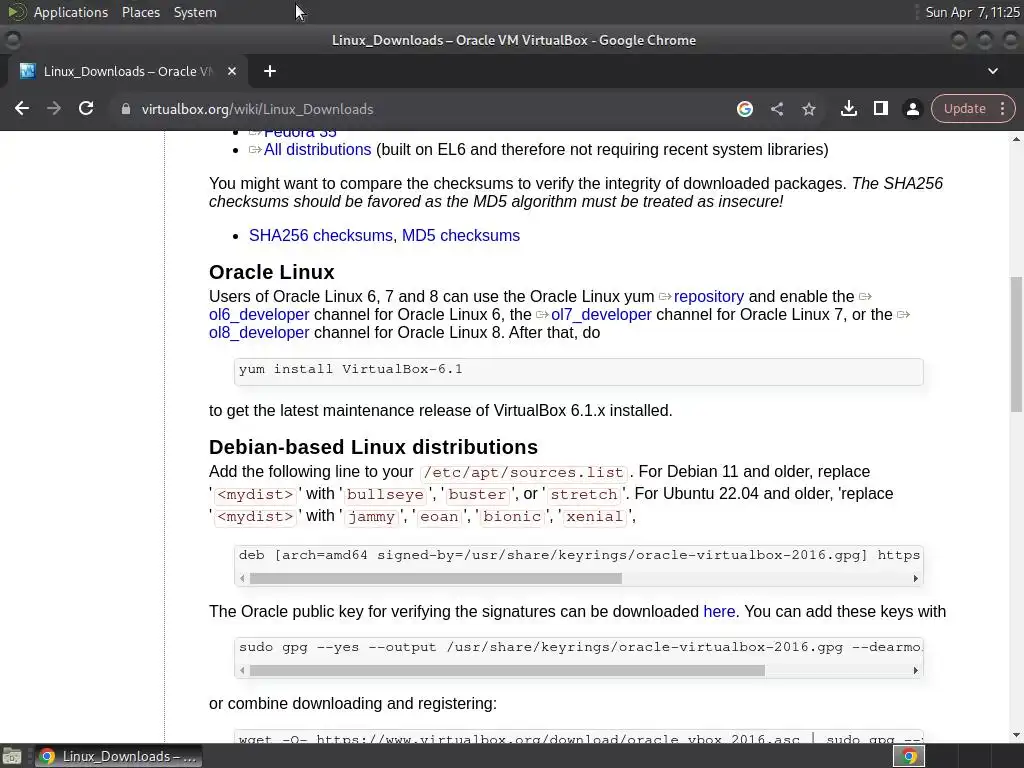Share this page via share icon
The height and width of the screenshot is (768, 1024).
point(776,109)
